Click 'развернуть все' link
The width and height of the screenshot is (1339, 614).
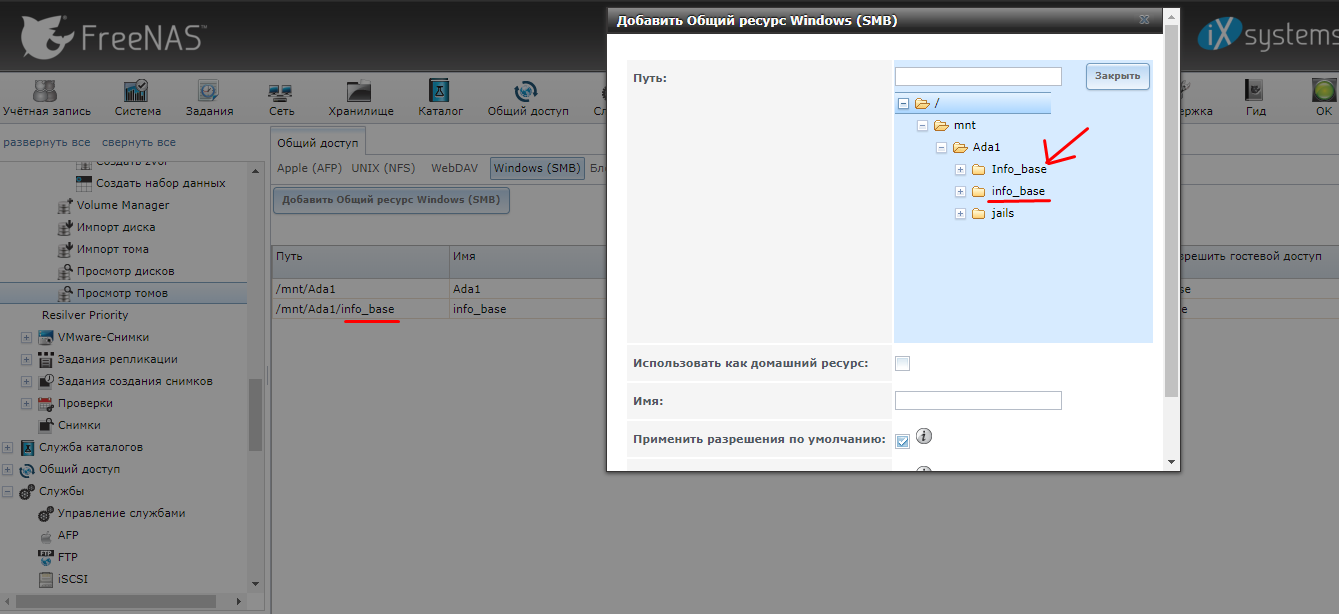(47, 143)
